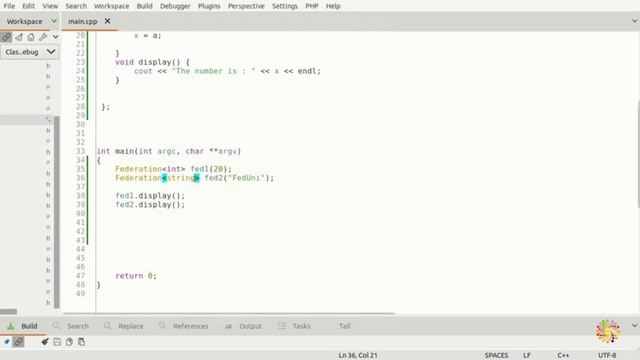
Task: Switch to the Search output tab
Action: [x=78, y=326]
